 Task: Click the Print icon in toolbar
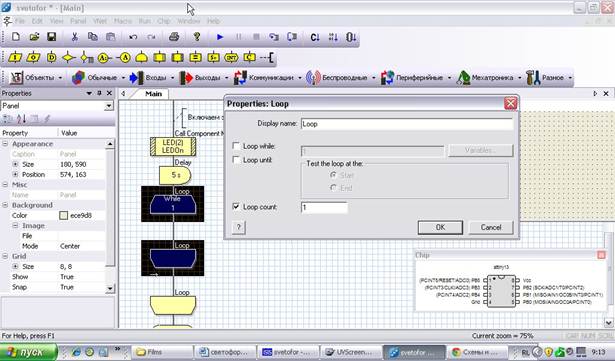pyautogui.click(x=174, y=37)
